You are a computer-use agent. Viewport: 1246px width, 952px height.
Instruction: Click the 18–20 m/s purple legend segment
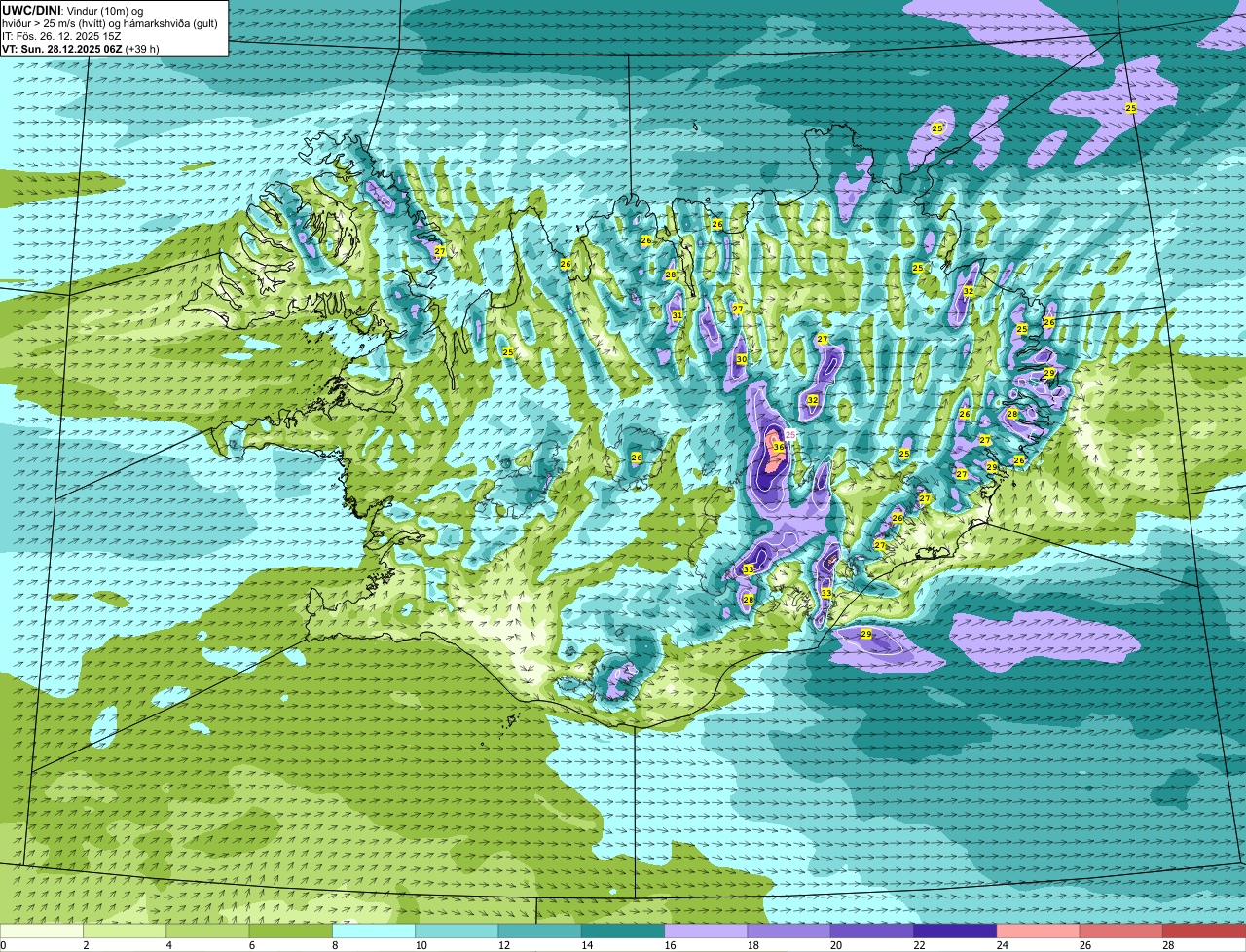tap(788, 931)
